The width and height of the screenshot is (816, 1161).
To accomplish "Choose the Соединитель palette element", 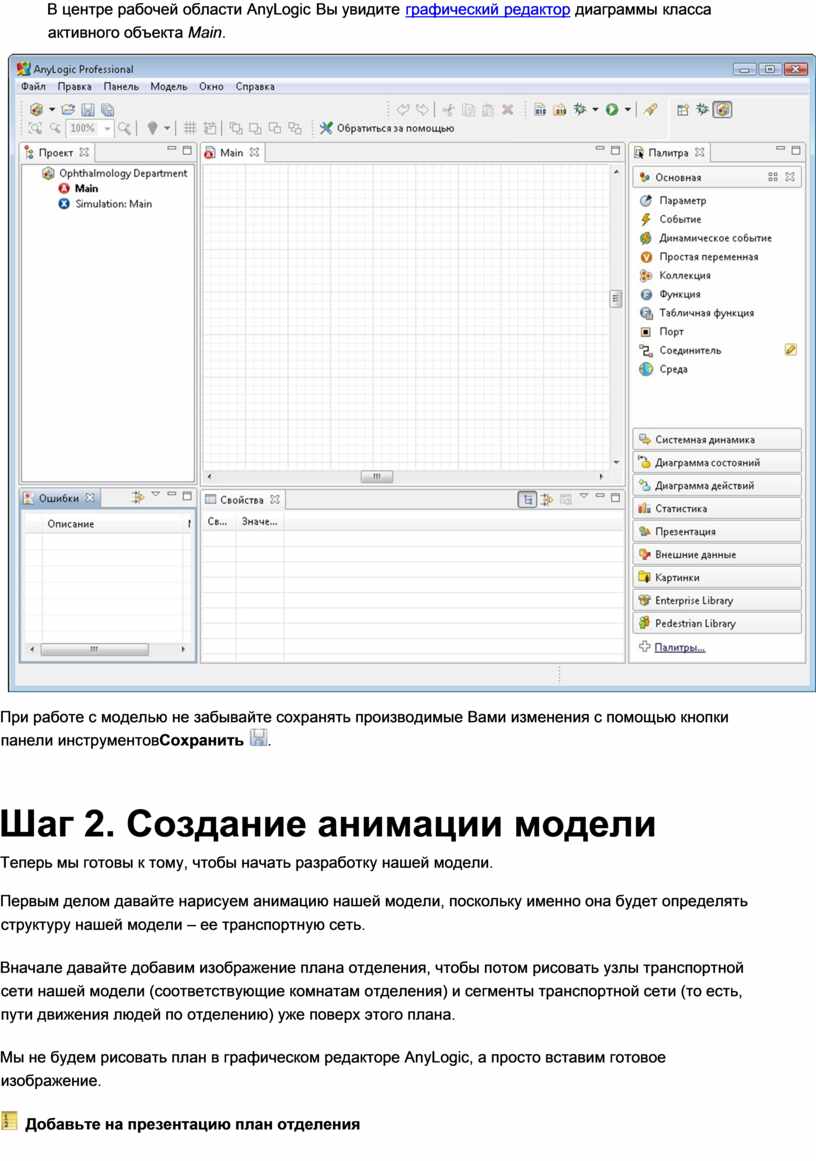I will (680, 350).
